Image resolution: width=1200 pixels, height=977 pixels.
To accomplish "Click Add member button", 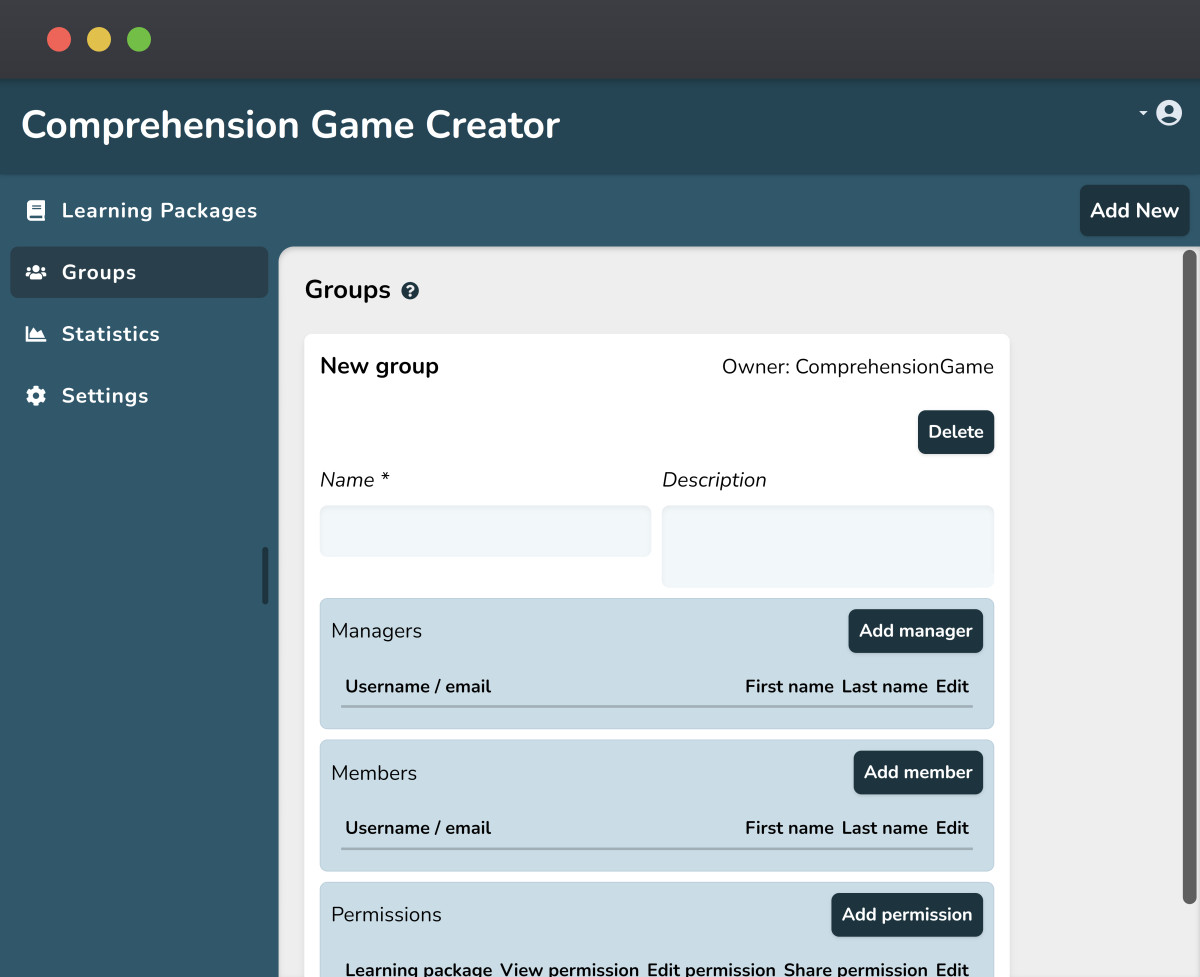I will pyautogui.click(x=918, y=773).
